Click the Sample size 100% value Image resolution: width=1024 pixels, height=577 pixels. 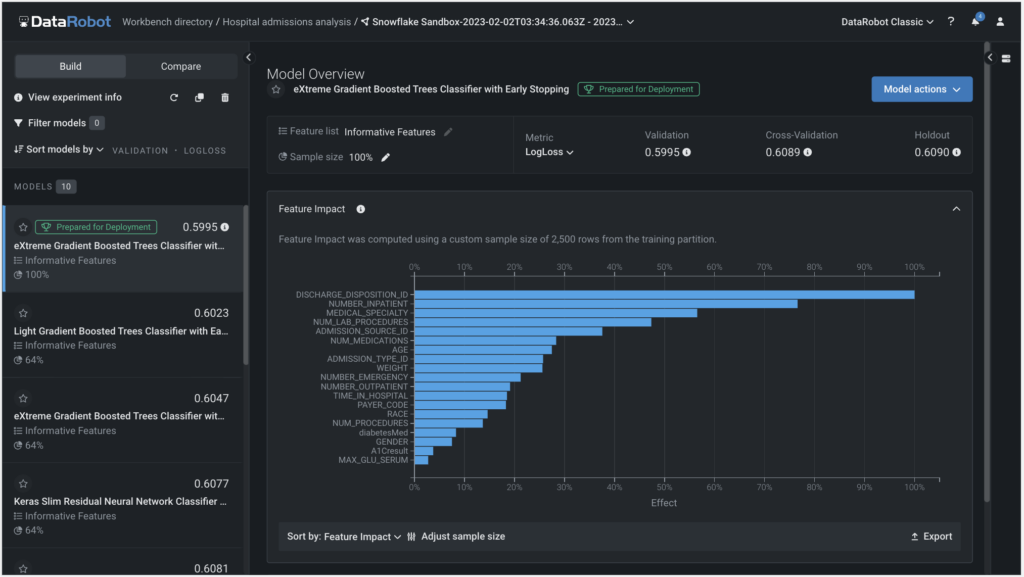click(x=360, y=157)
